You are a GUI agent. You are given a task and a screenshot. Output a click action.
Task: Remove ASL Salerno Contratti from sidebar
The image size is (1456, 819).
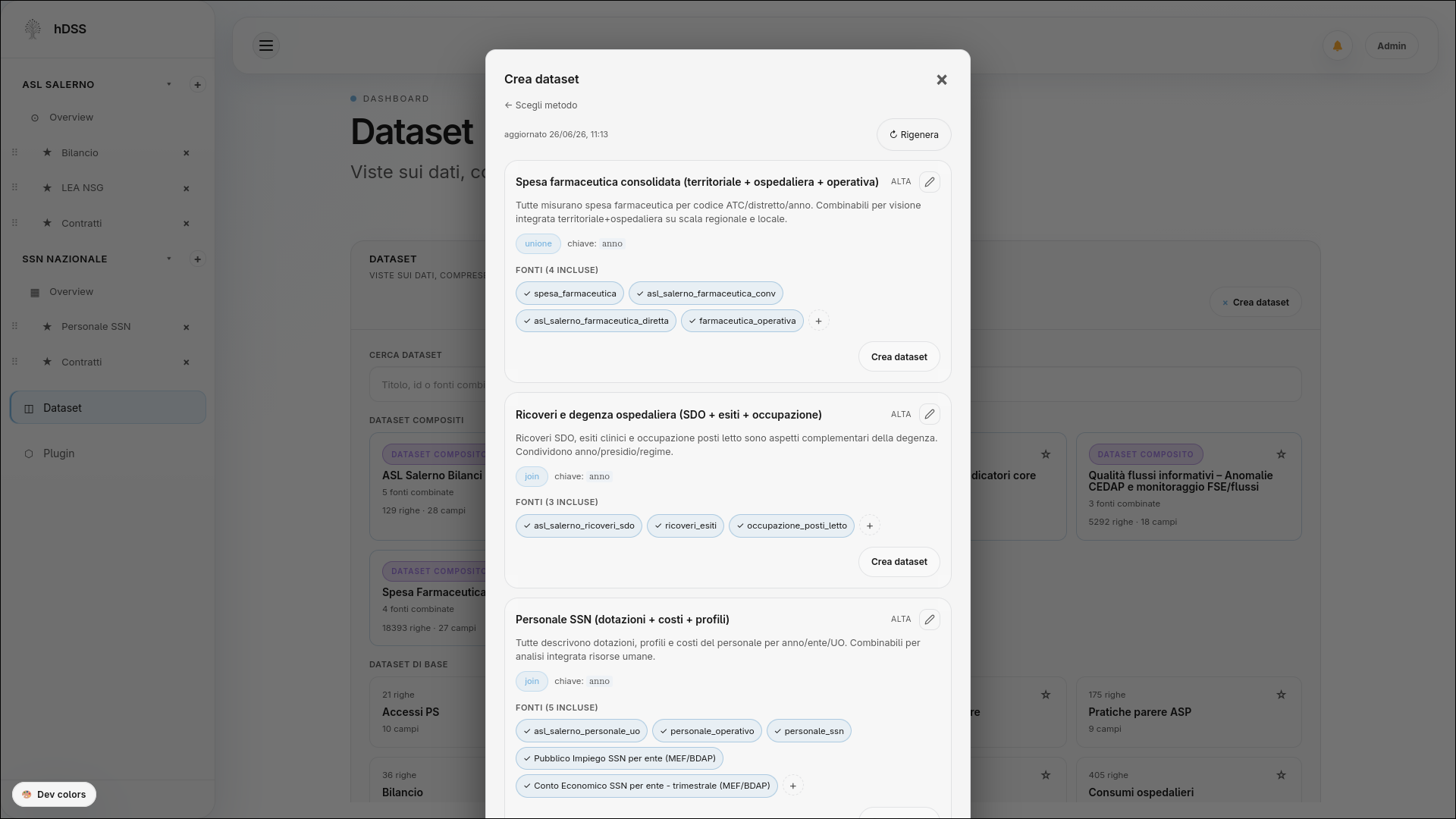pos(187,224)
